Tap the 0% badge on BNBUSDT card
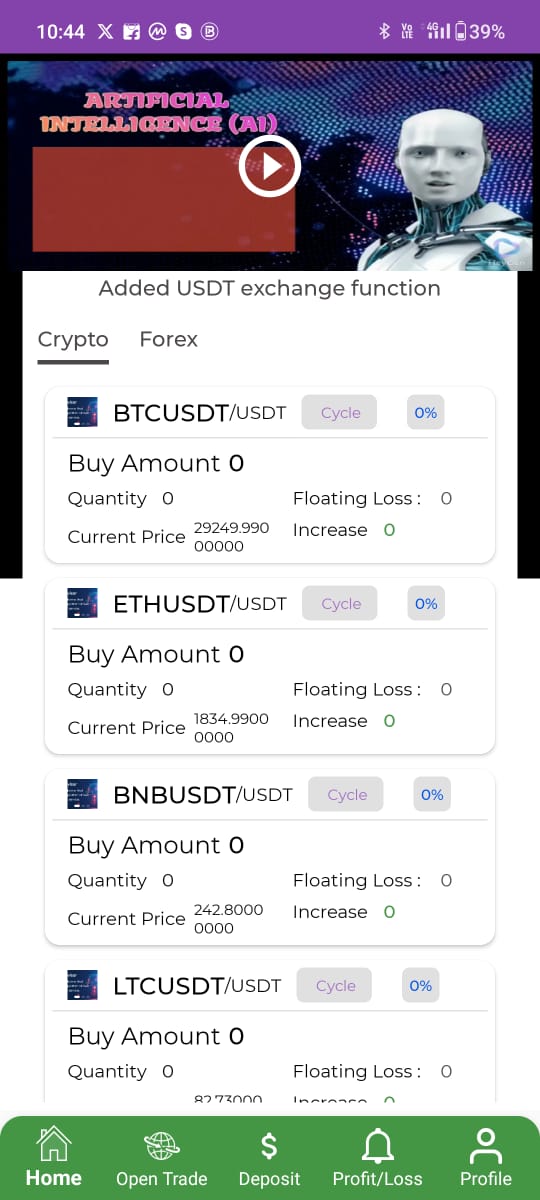Viewport: 540px width, 1200px height. (432, 794)
